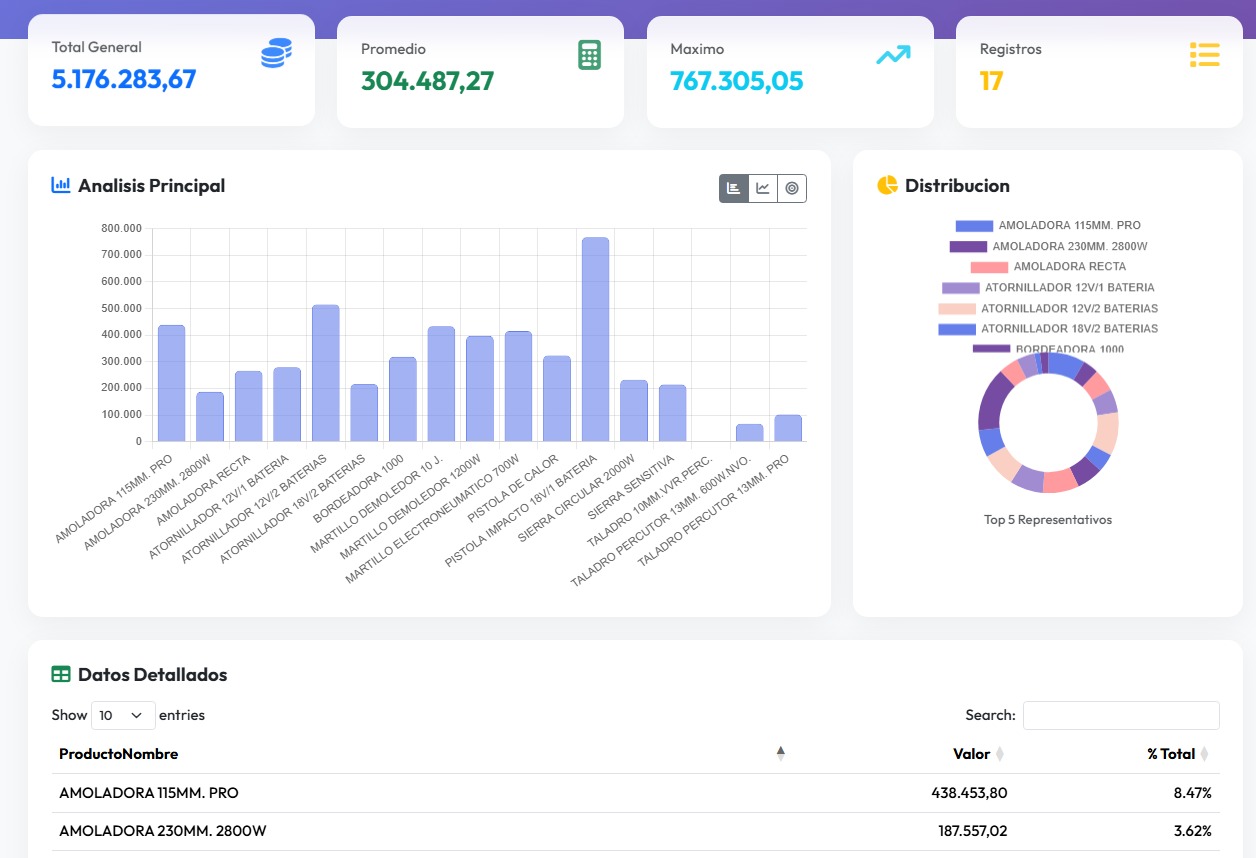Sort table by ProductoNombre column
The image size is (1256, 858).
[x=119, y=754]
